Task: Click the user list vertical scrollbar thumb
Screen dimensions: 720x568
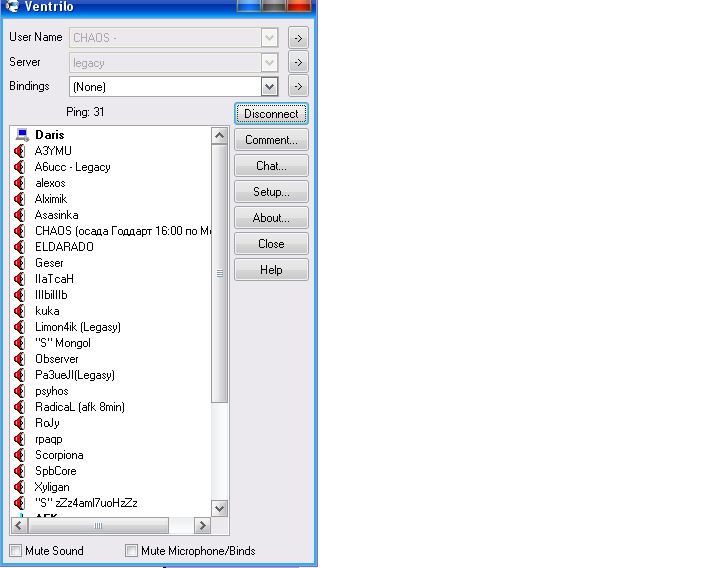Action: point(219,273)
